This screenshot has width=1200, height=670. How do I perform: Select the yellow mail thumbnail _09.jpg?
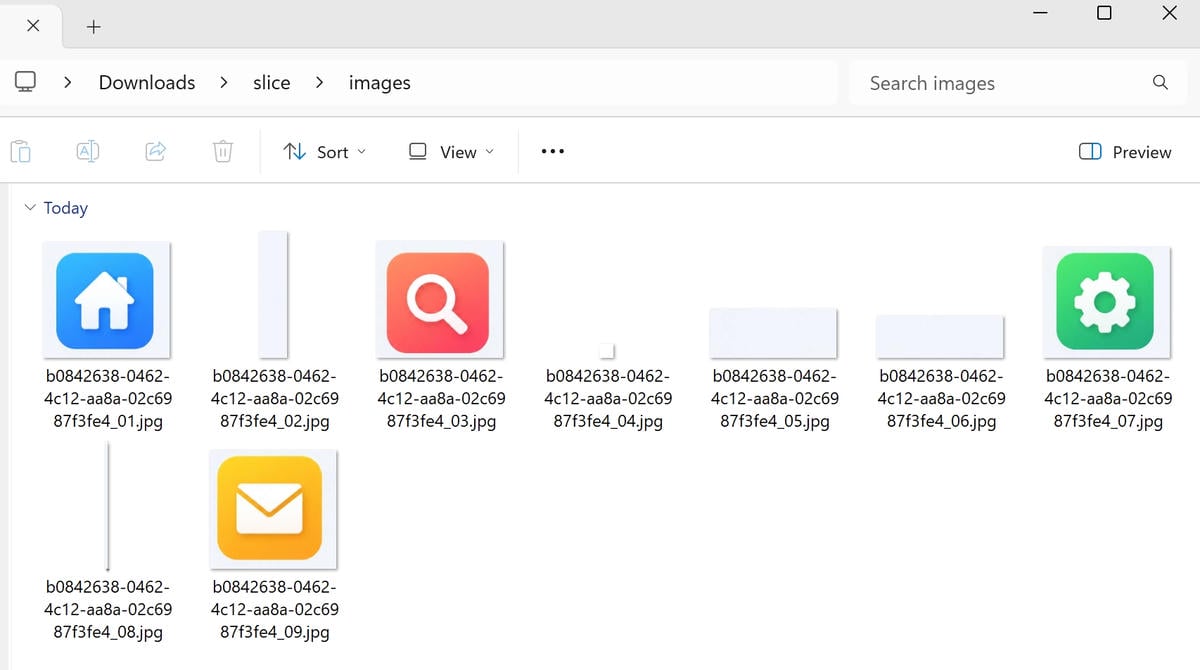273,508
